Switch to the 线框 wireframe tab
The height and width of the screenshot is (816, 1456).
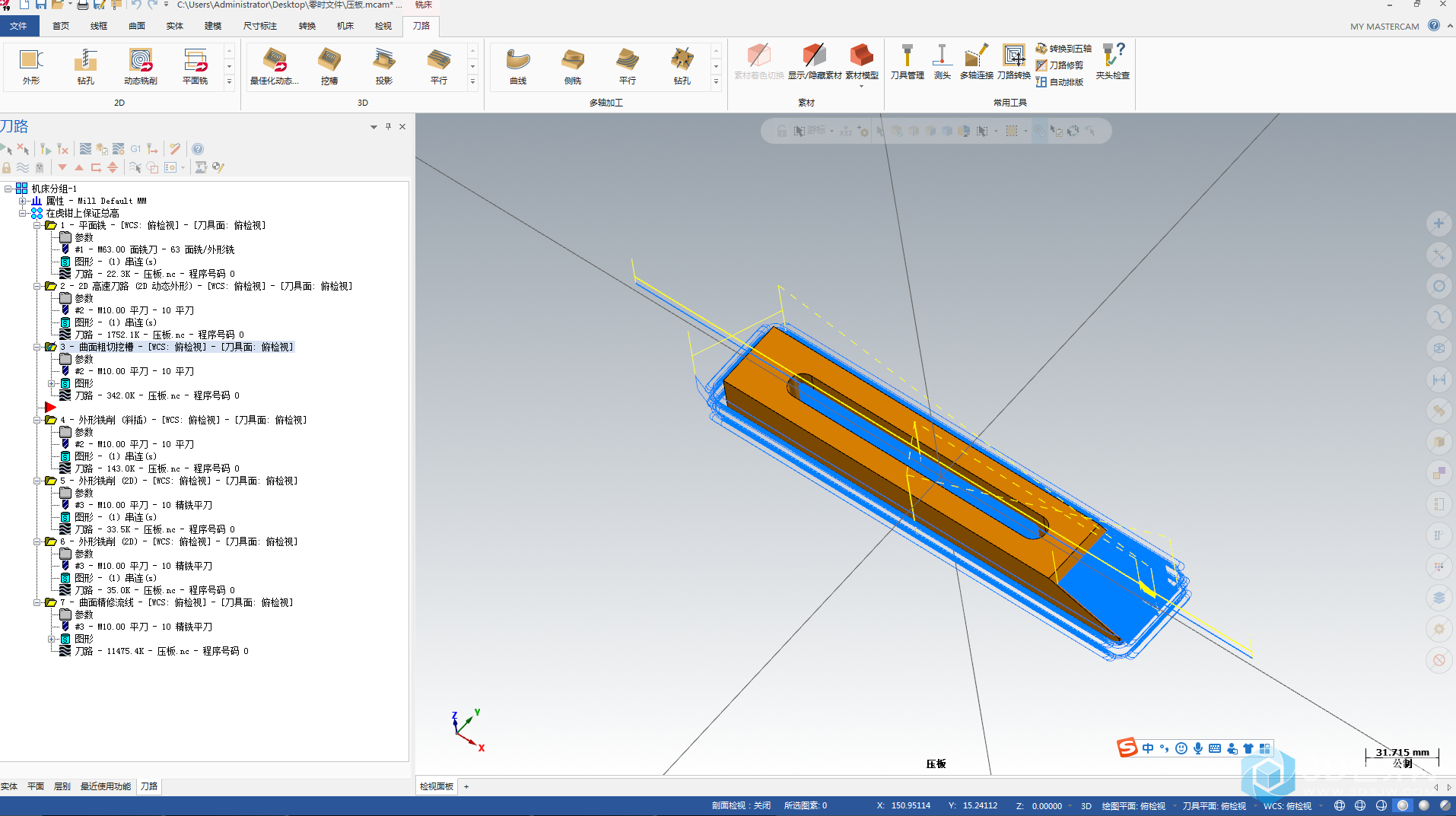pyautogui.click(x=99, y=26)
